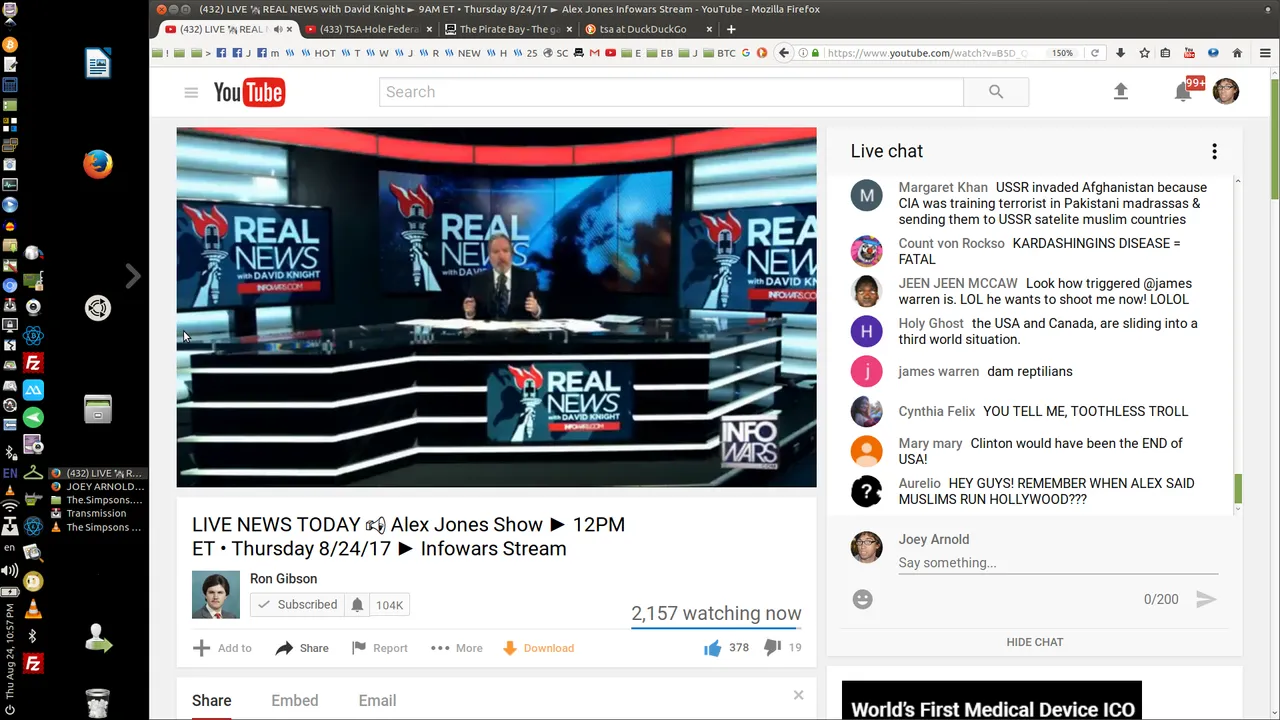Launch Firefox from the desktop icon
1280x720 pixels.
tap(97, 164)
